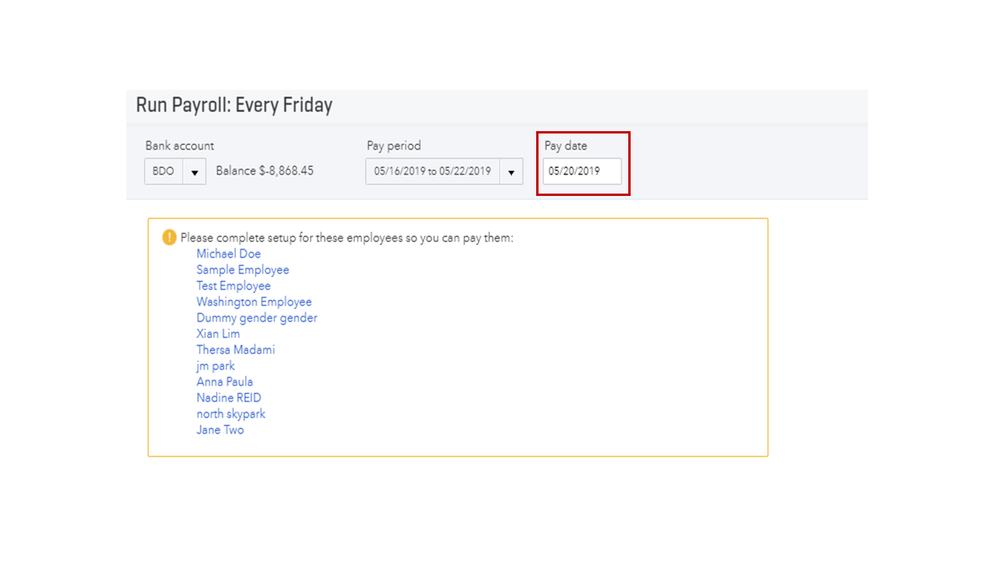Select the Anna Paula link

(225, 382)
